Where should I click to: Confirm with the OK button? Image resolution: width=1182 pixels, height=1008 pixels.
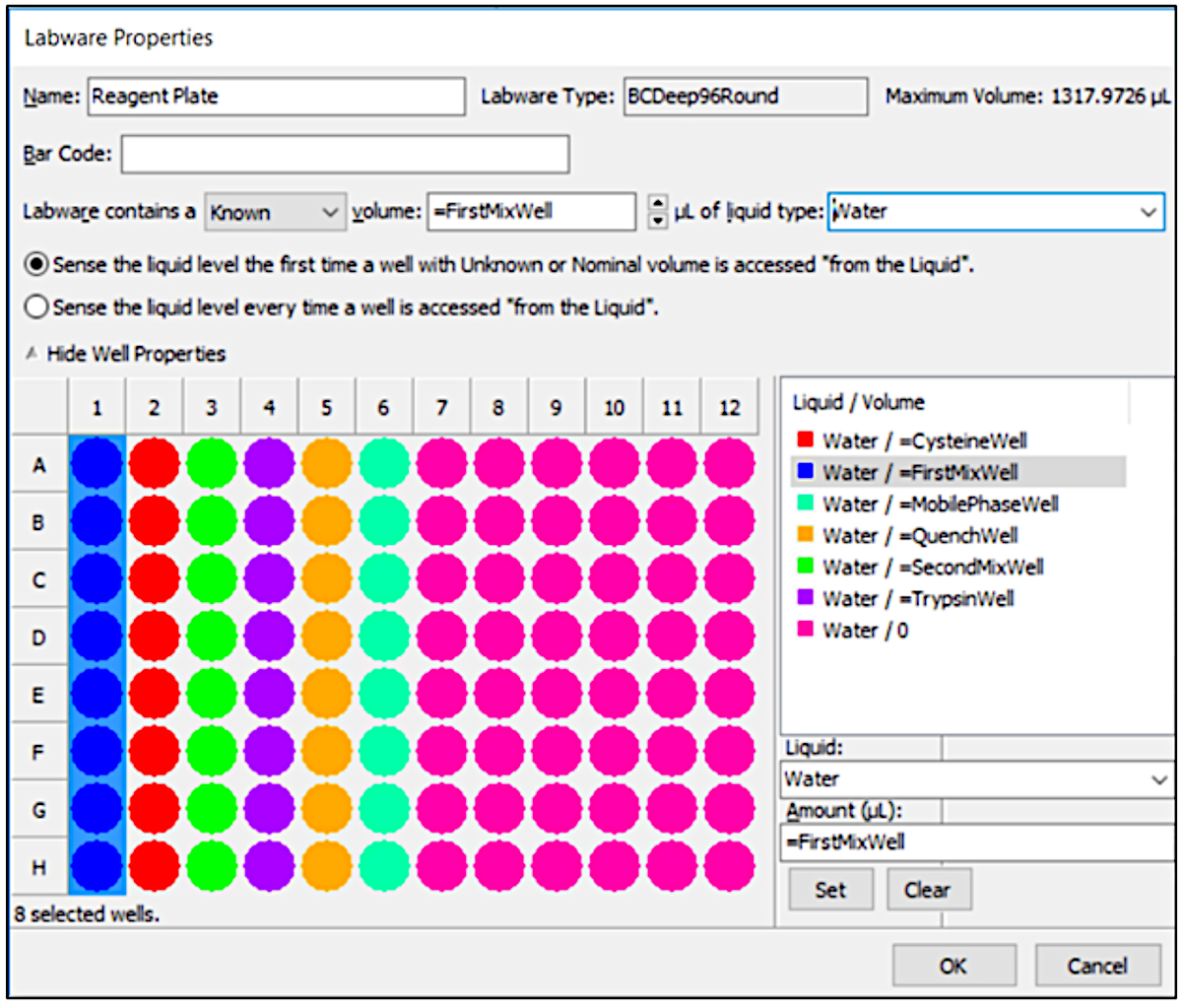(953, 966)
